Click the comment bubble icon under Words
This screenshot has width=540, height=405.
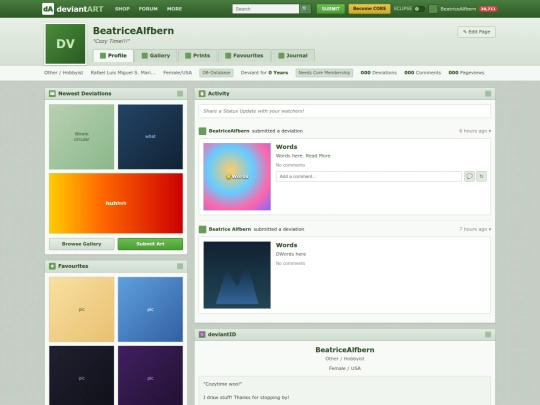469,176
